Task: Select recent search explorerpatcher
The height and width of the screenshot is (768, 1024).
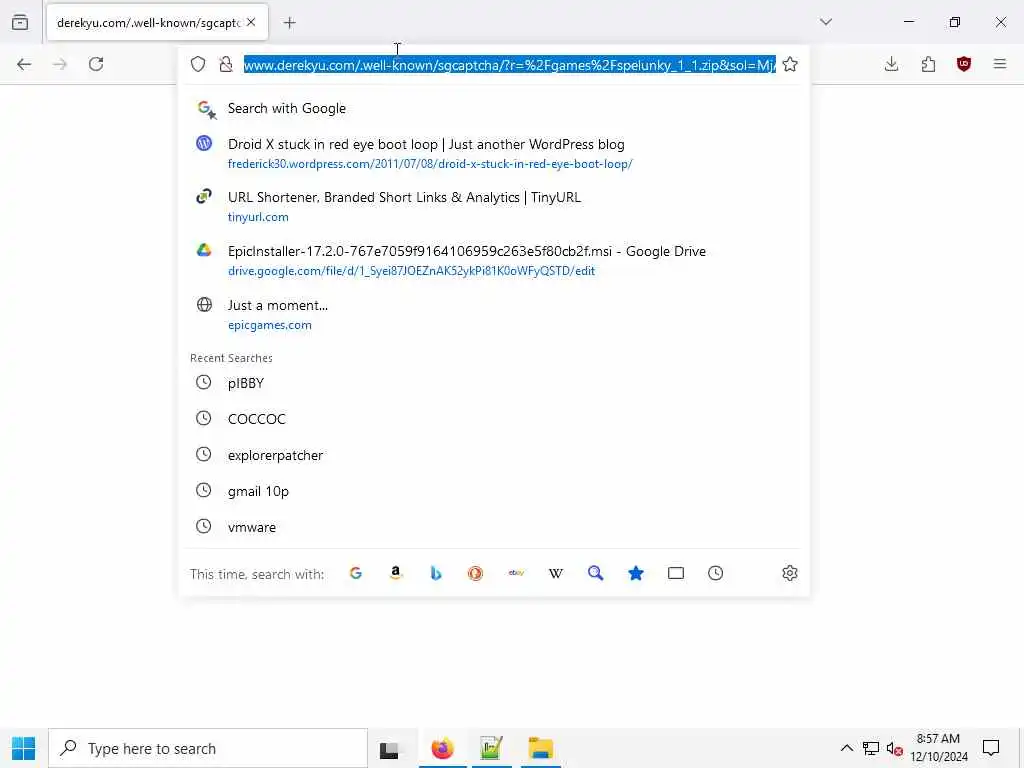Action: pos(494,455)
